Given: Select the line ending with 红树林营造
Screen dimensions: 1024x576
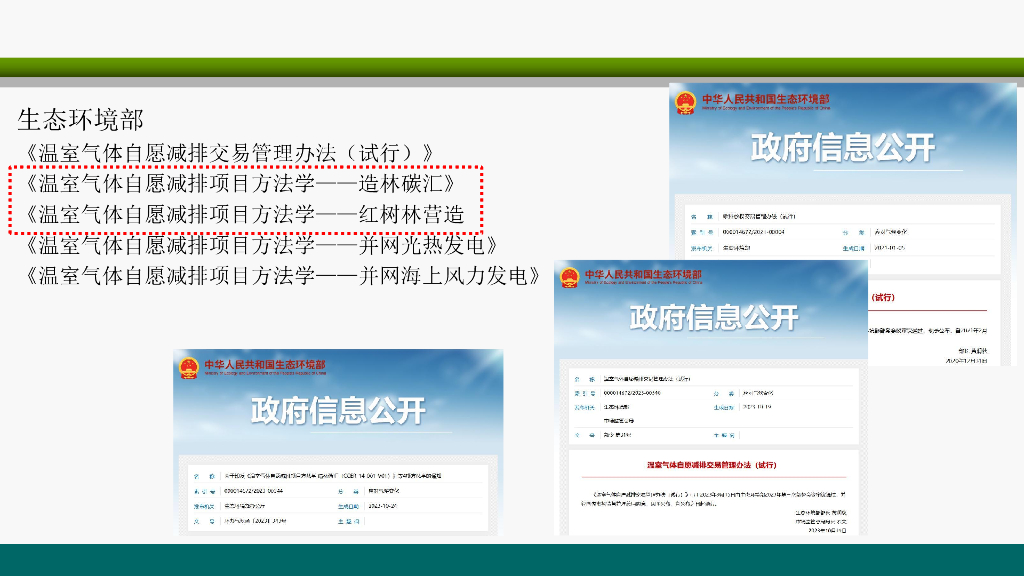Looking at the screenshot, I should click(244, 215).
